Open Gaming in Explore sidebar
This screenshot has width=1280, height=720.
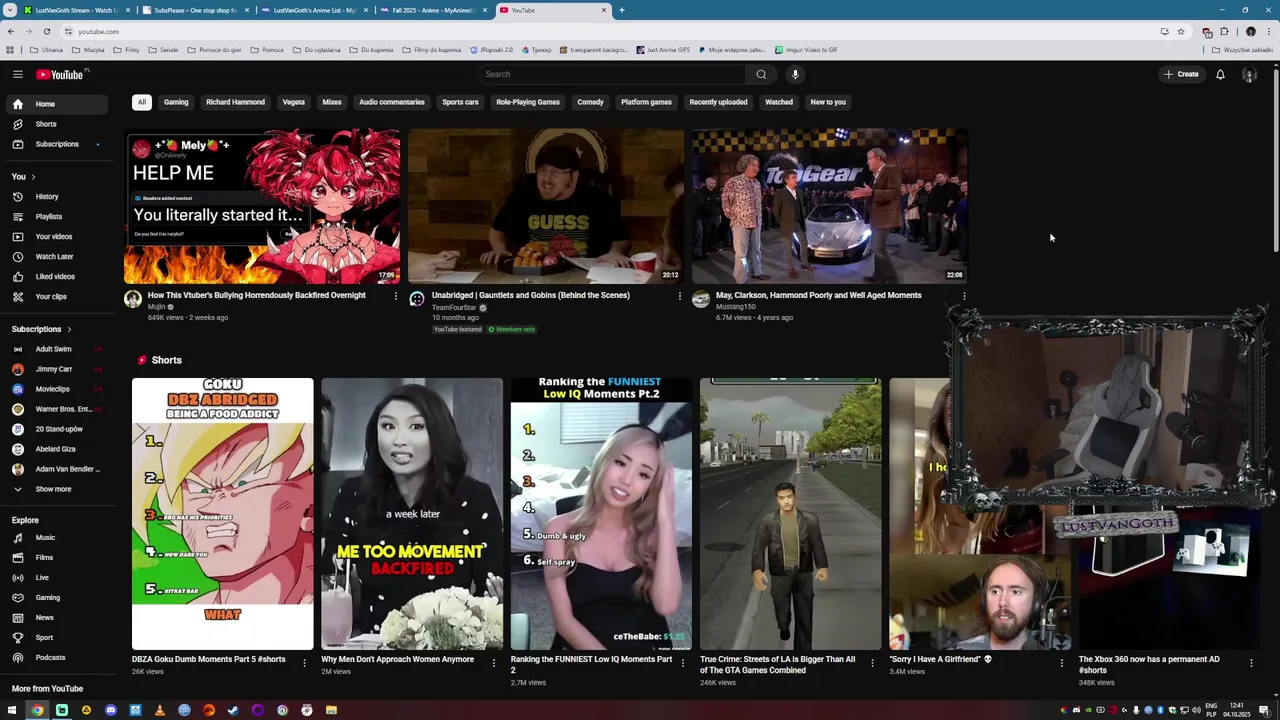(58, 598)
